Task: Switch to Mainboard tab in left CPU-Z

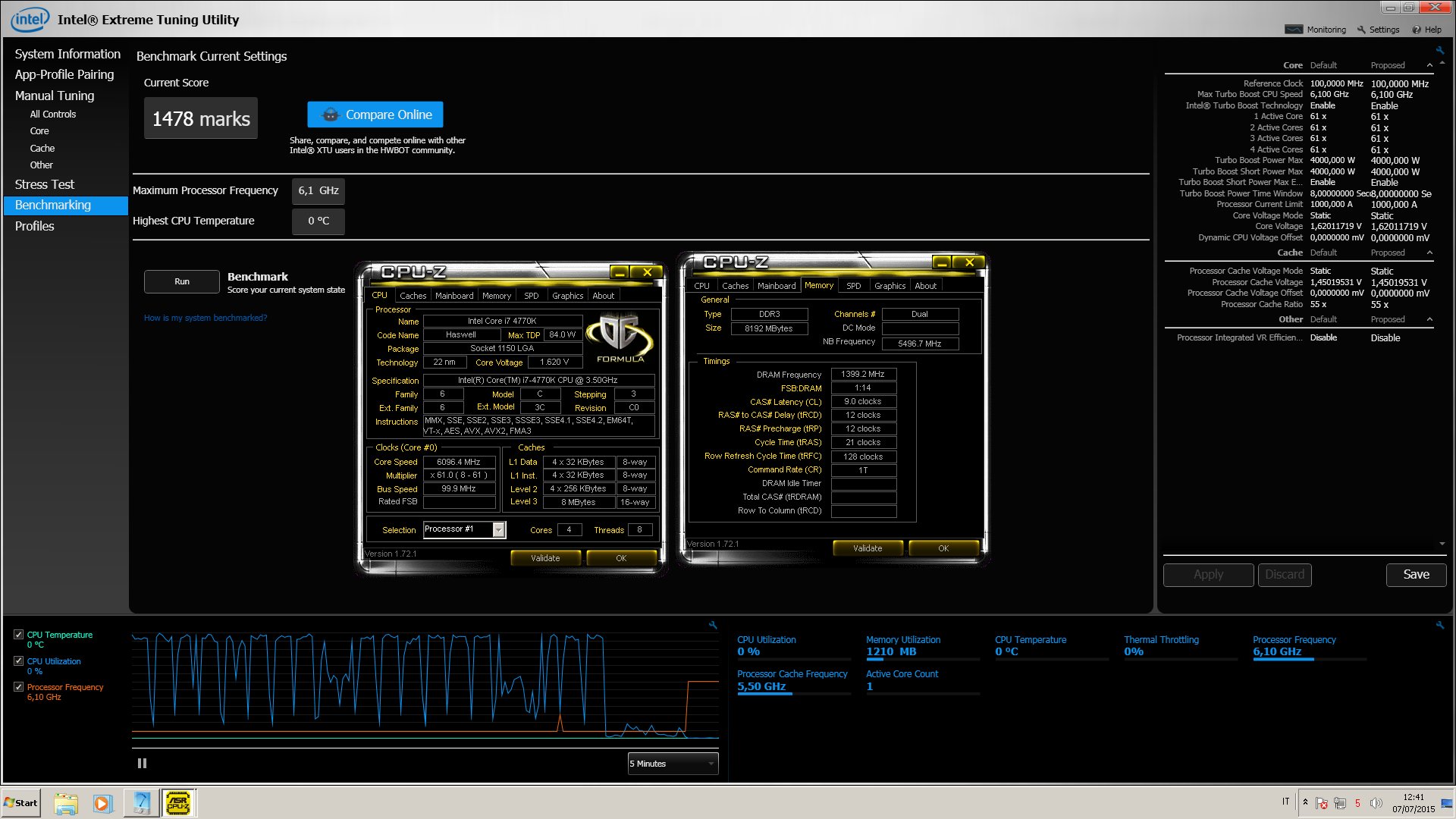Action: (x=454, y=296)
